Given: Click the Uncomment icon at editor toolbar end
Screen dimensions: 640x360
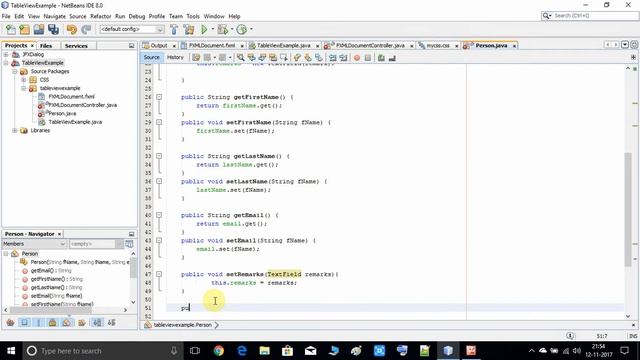Looking at the screenshot, I should 392,58.
